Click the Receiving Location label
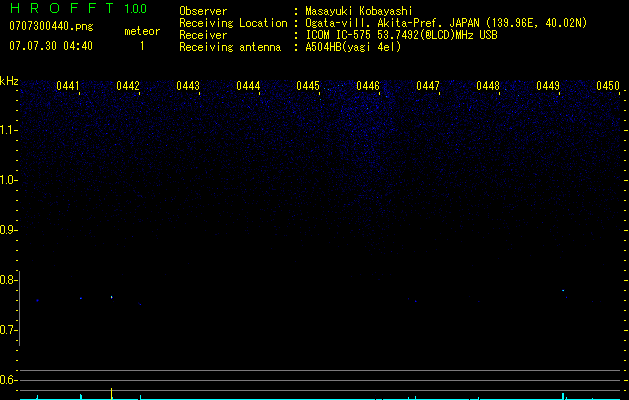This screenshot has height=400, width=629. 233,23
